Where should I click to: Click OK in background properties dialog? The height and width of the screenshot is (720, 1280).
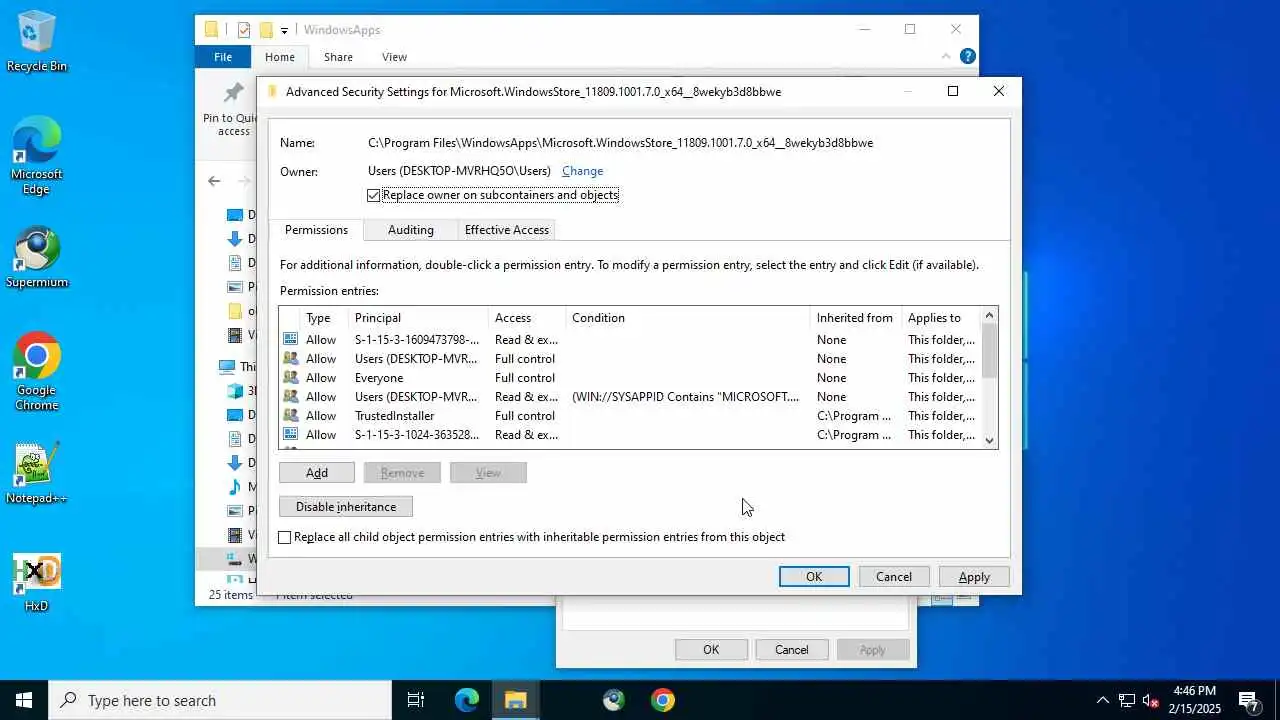coord(711,650)
